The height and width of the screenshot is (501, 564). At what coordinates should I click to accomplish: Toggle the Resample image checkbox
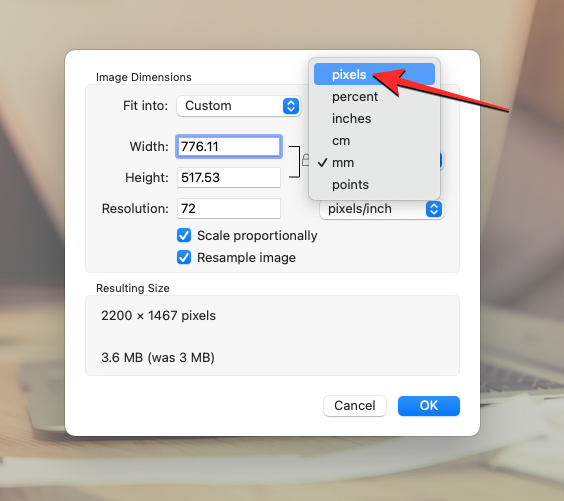(x=184, y=258)
